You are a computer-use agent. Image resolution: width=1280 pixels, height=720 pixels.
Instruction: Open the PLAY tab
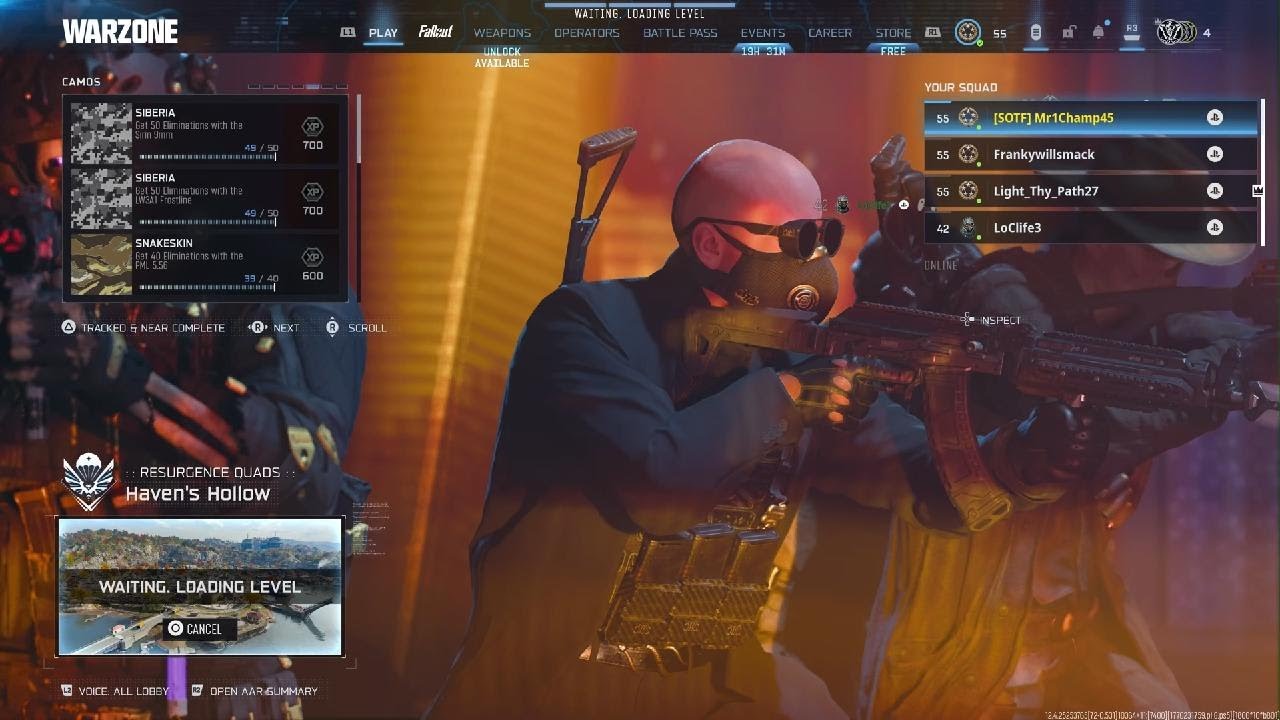pyautogui.click(x=383, y=33)
